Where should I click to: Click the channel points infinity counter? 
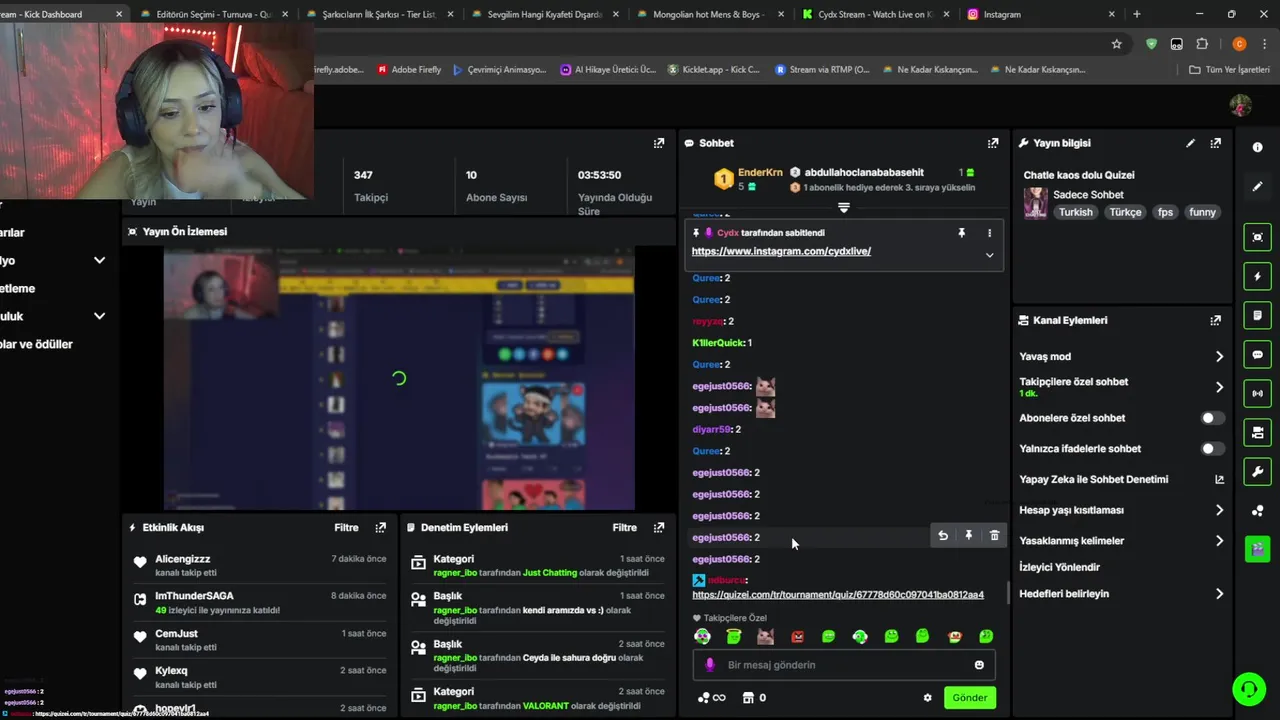pos(711,698)
